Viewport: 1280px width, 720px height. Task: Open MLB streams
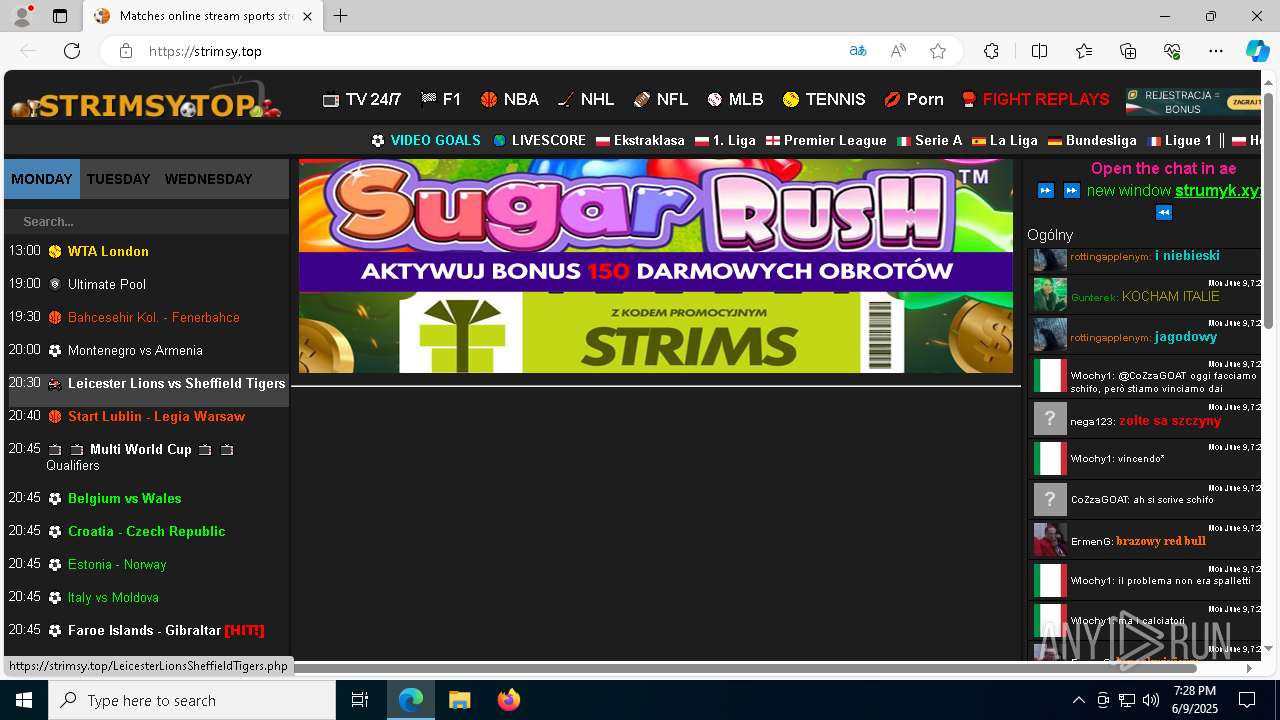pos(735,99)
